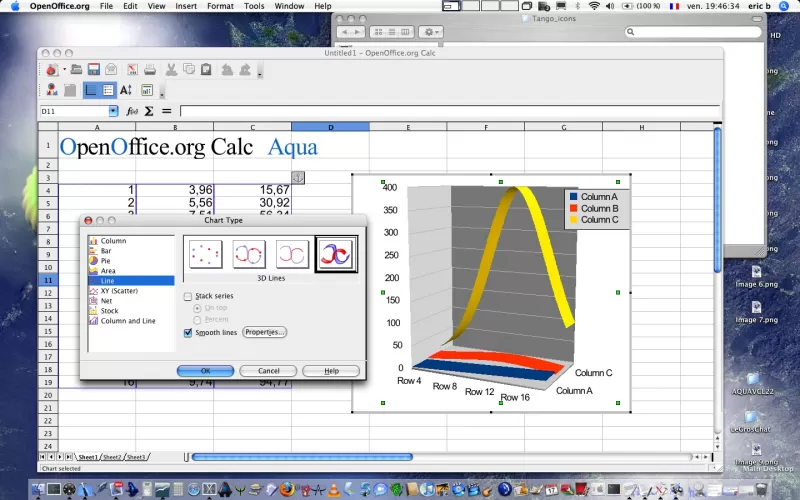Click the Sum sigma icon
The image size is (800, 500).
click(x=149, y=111)
